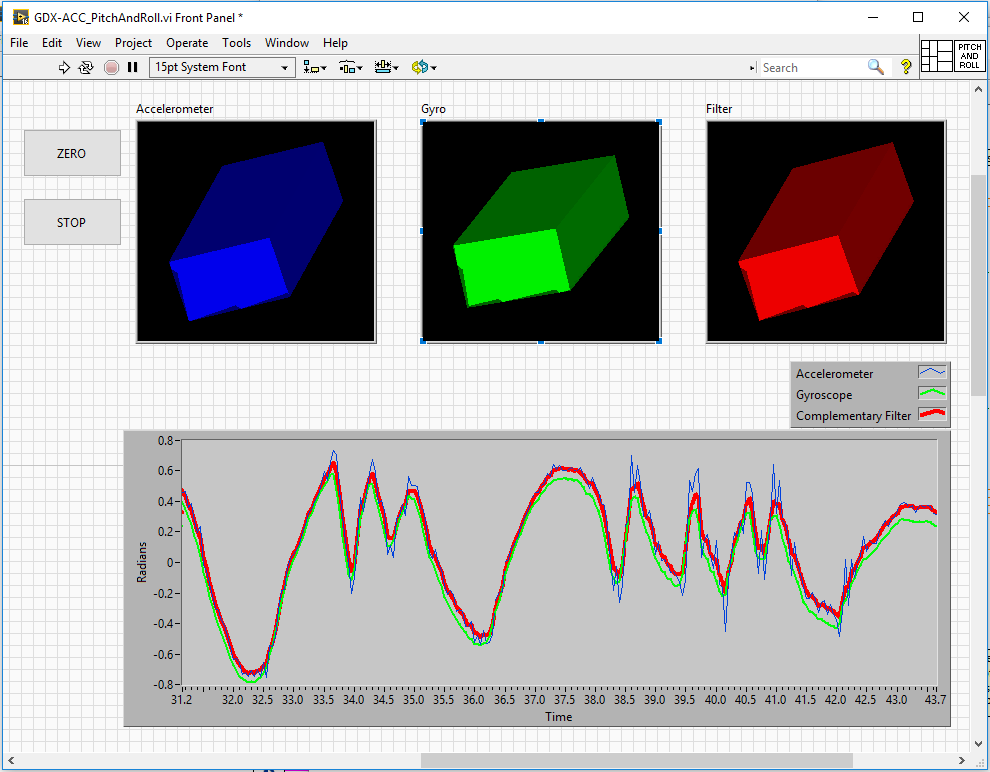990x772 pixels.
Task: Click the yellow context help question mark
Action: click(906, 67)
